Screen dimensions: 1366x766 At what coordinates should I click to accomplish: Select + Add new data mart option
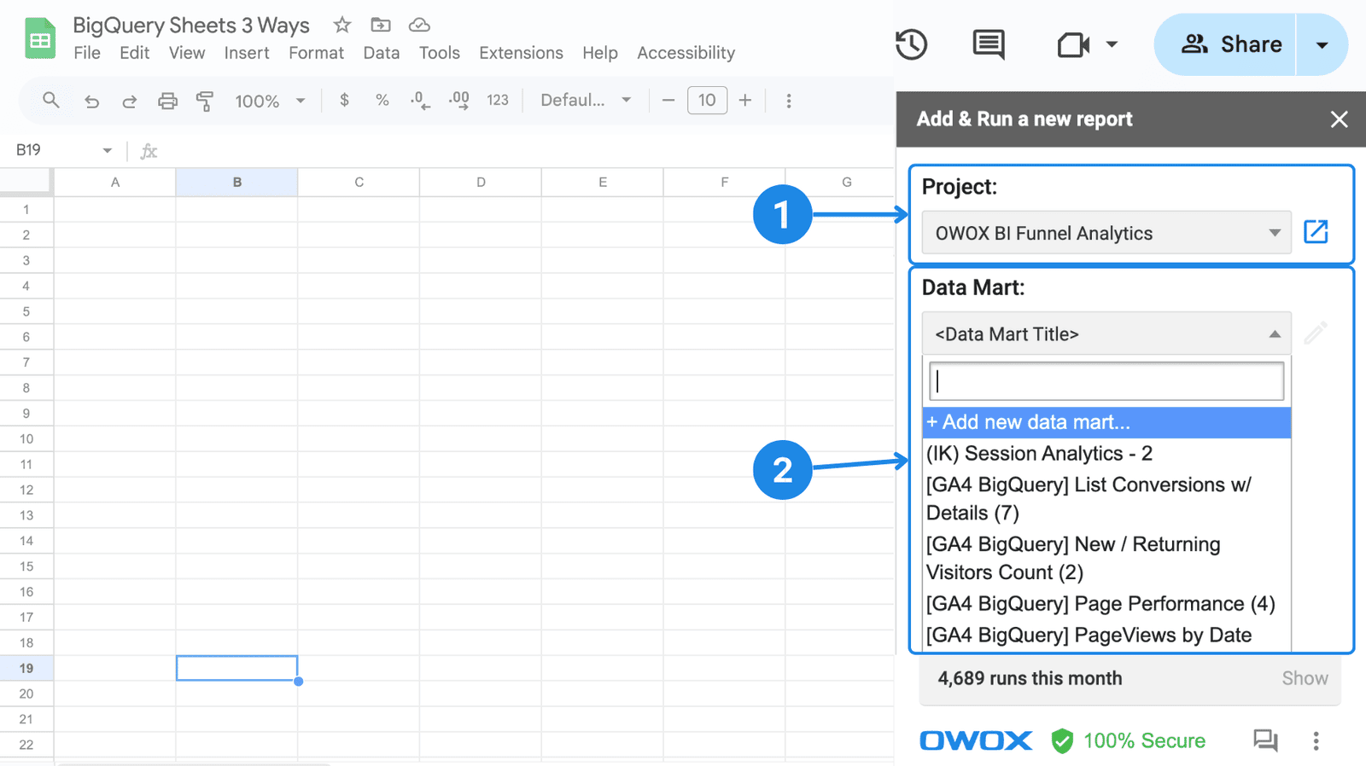click(1106, 422)
